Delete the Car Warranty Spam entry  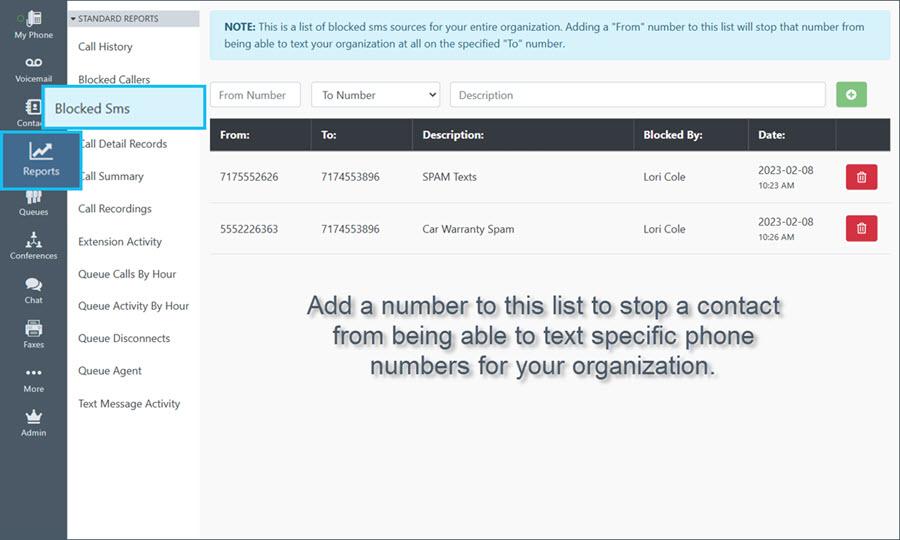coord(861,229)
